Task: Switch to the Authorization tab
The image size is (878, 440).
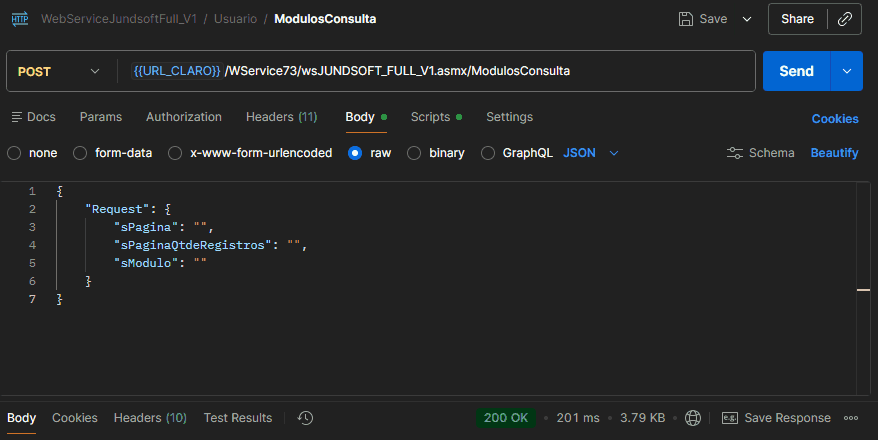Action: tap(183, 117)
